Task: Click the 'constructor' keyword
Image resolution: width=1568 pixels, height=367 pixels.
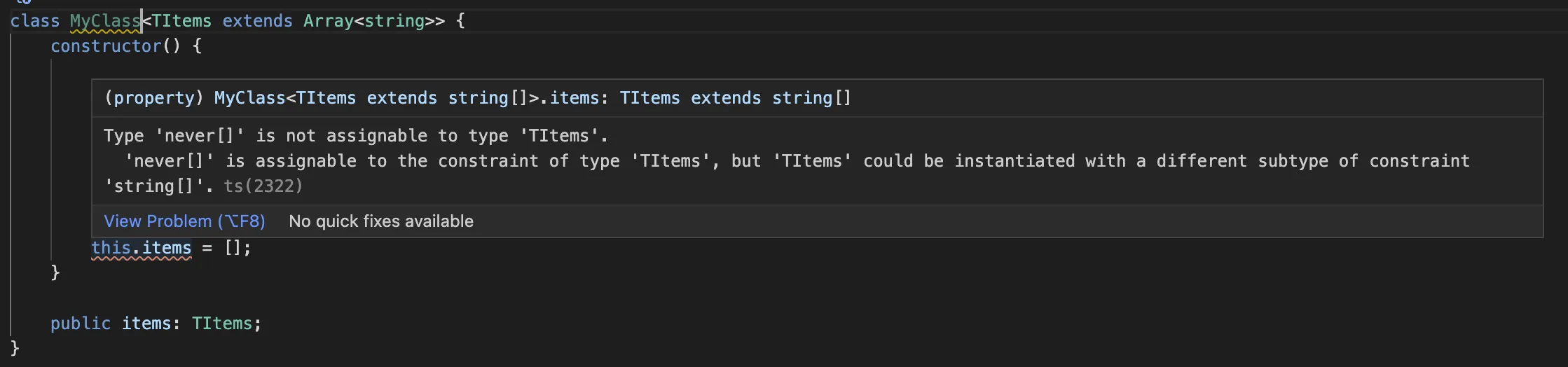Action: coord(106,46)
